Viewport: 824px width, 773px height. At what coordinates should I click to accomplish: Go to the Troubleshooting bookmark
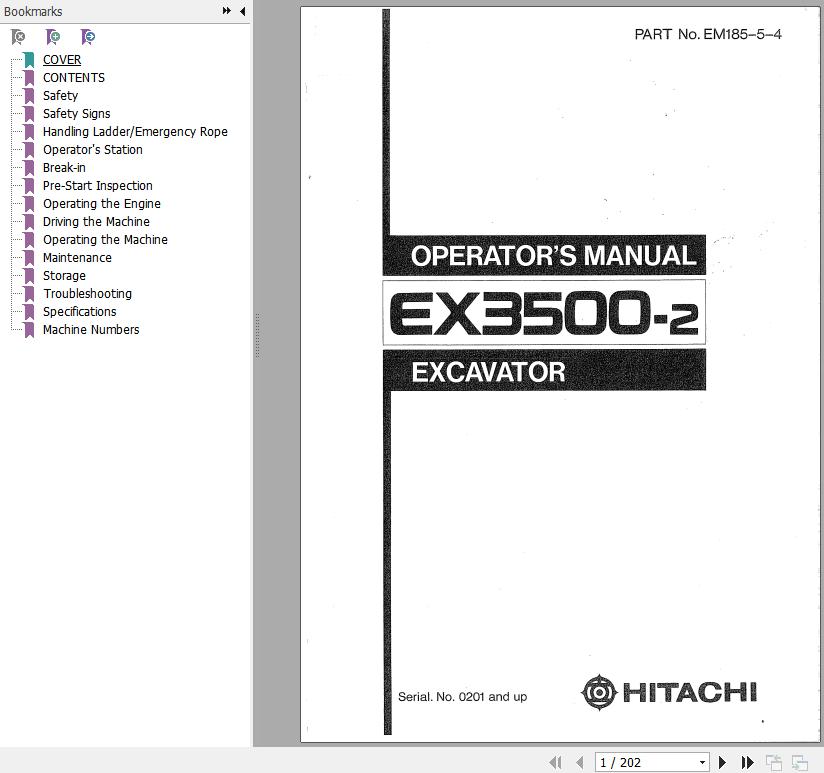87,294
